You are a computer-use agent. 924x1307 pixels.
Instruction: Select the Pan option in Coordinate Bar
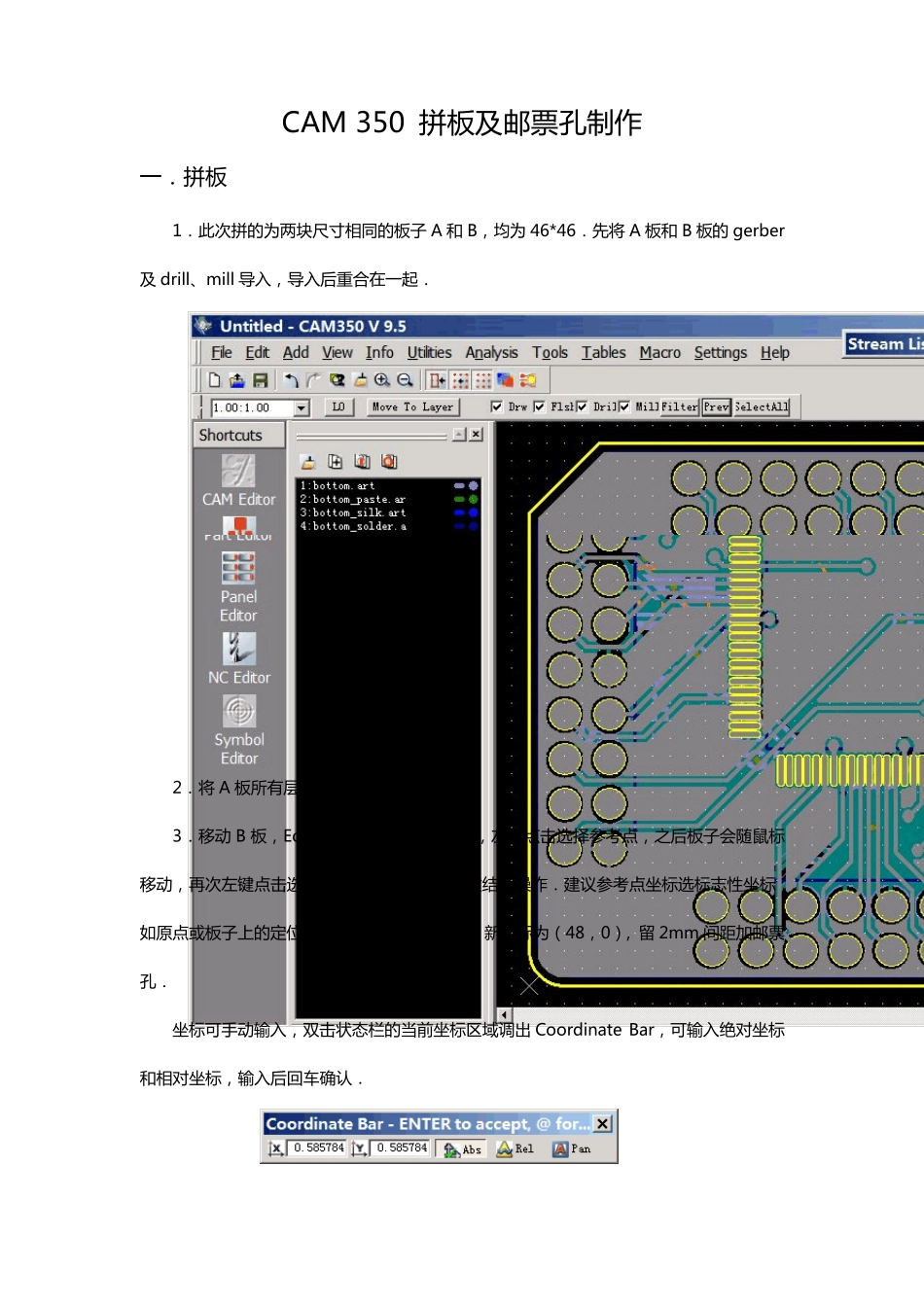pyautogui.click(x=572, y=1149)
